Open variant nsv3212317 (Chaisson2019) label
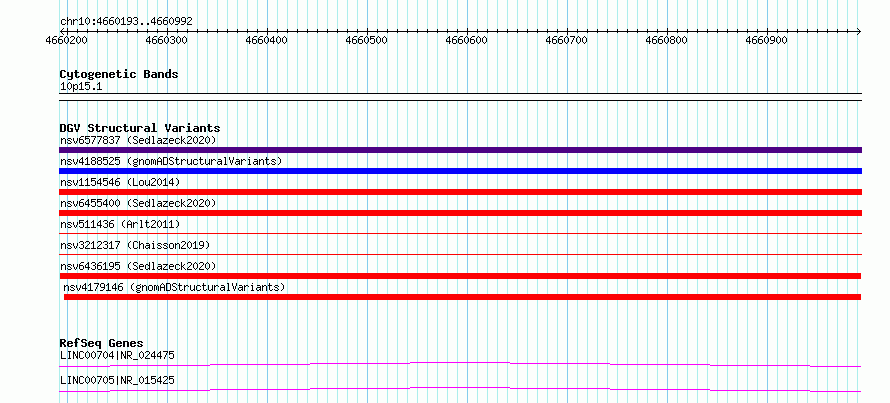Image resolution: width=890 pixels, height=403 pixels. coord(135,245)
